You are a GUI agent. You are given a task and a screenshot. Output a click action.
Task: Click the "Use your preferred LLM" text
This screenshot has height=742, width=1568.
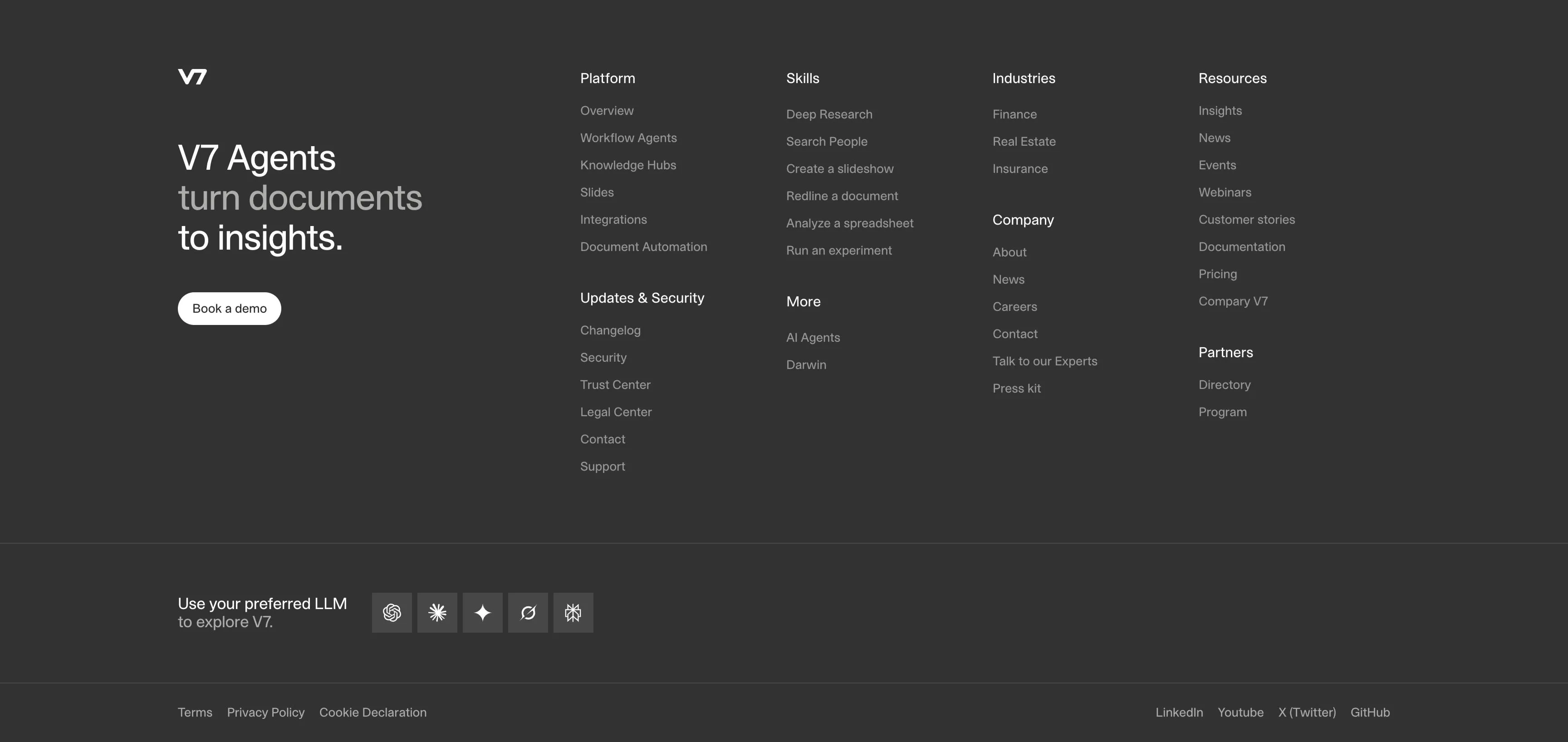point(262,604)
